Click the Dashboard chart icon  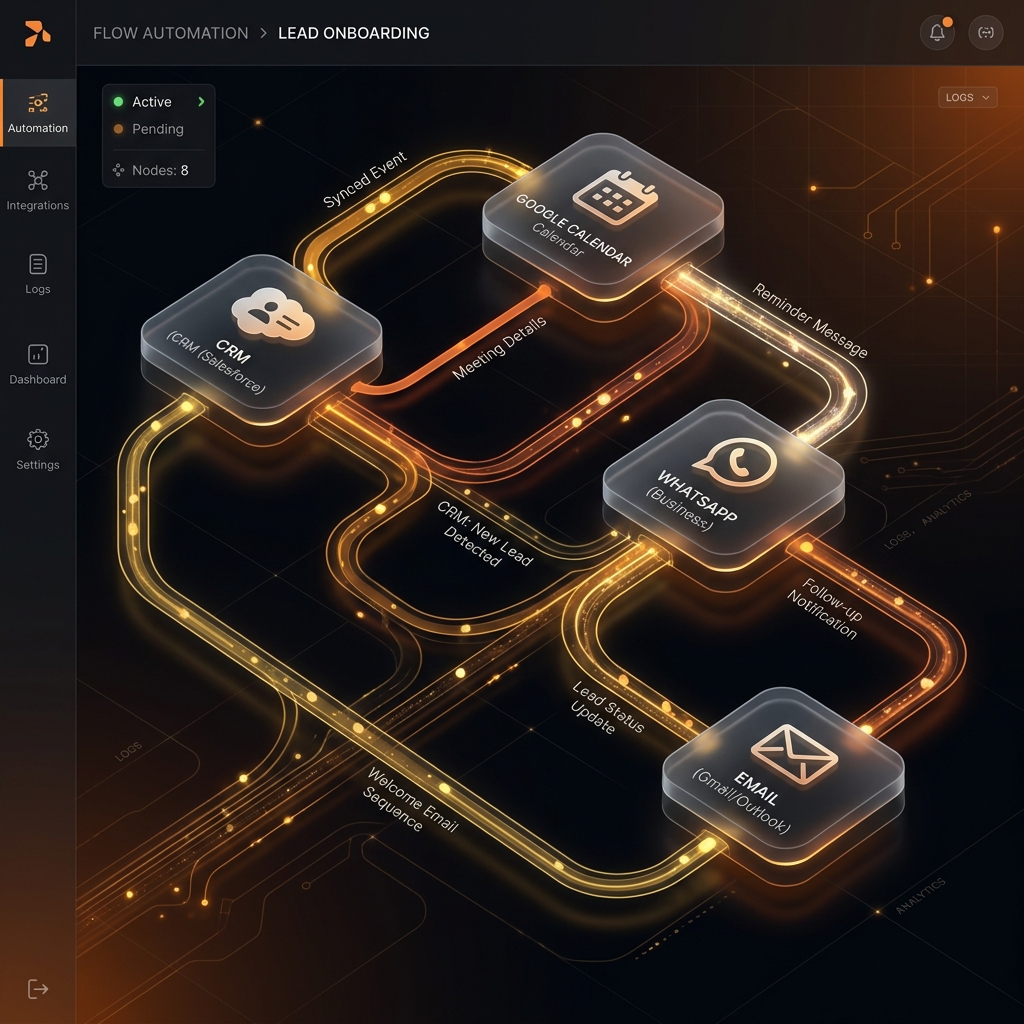point(38,354)
